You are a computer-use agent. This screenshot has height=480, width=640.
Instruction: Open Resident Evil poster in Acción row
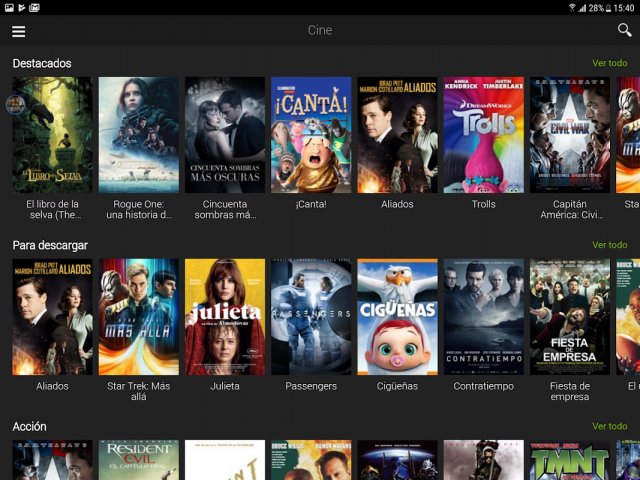pos(139,461)
